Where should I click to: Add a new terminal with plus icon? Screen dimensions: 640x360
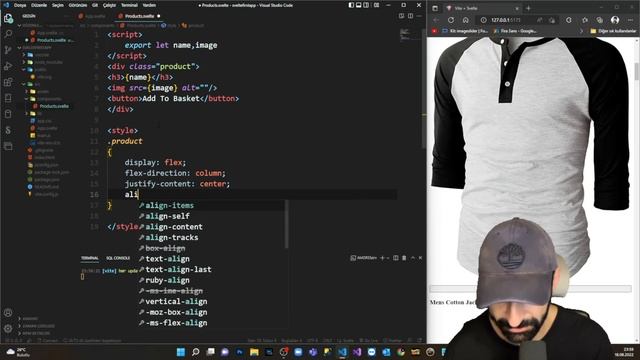(382, 258)
